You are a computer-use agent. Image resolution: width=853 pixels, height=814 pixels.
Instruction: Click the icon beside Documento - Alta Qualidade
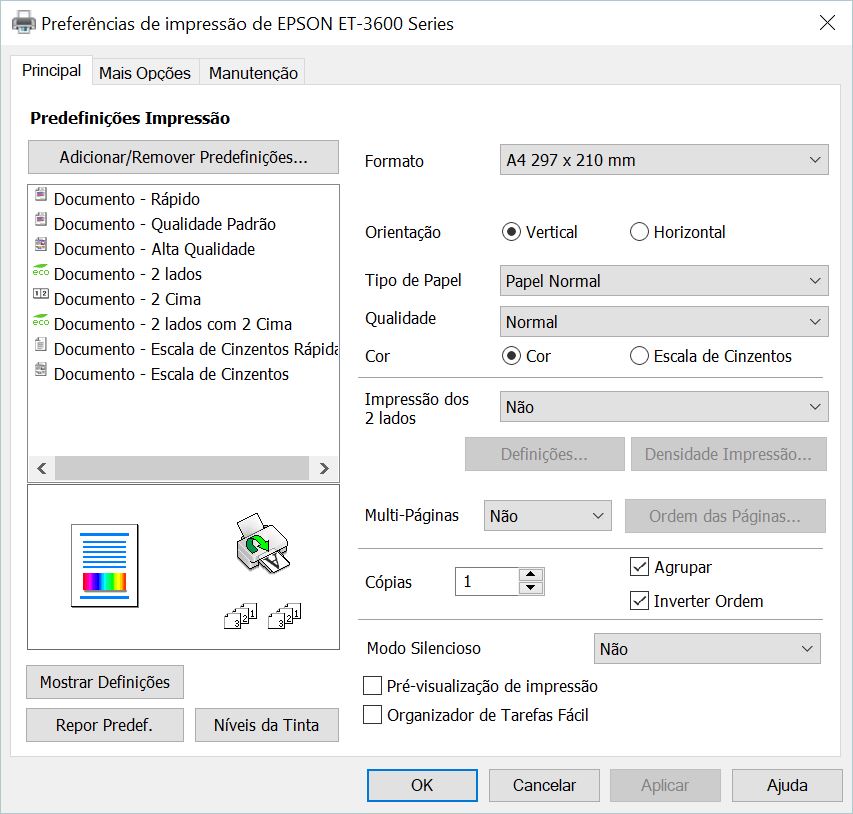pyautogui.click(x=41, y=244)
